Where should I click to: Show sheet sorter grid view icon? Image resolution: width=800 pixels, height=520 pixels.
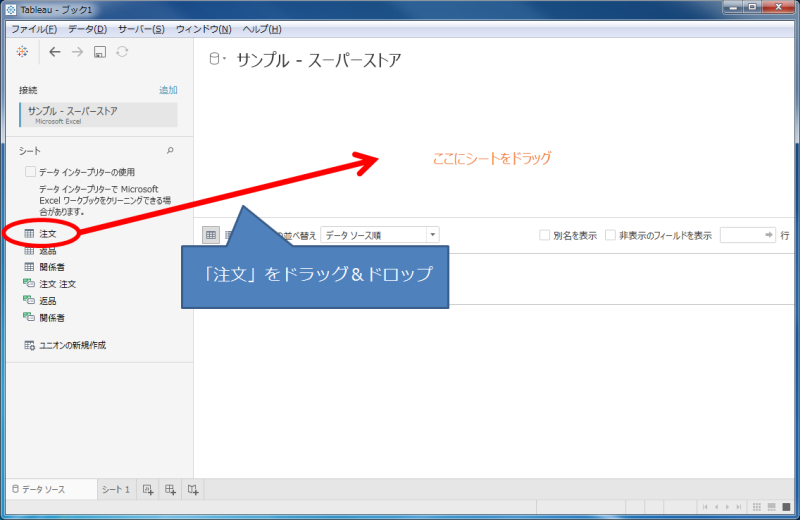point(757,507)
